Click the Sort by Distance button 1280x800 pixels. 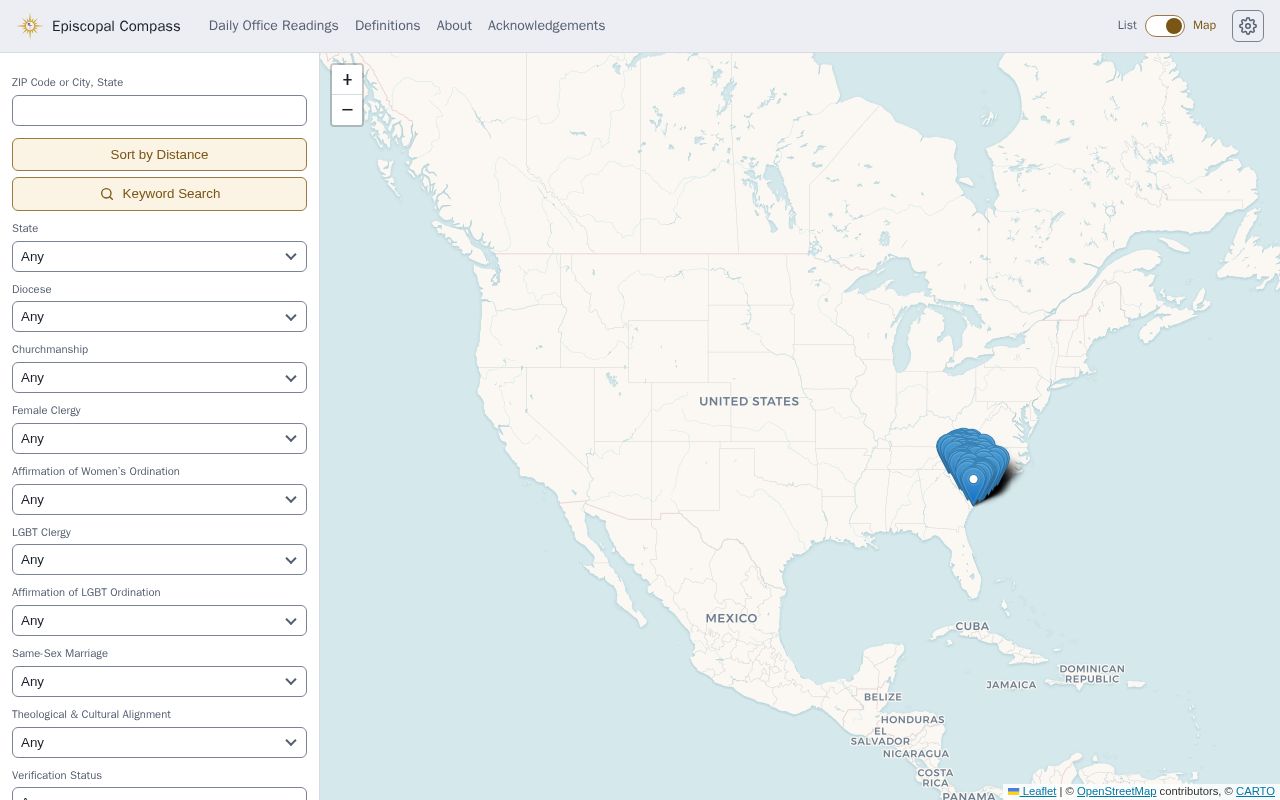click(159, 155)
